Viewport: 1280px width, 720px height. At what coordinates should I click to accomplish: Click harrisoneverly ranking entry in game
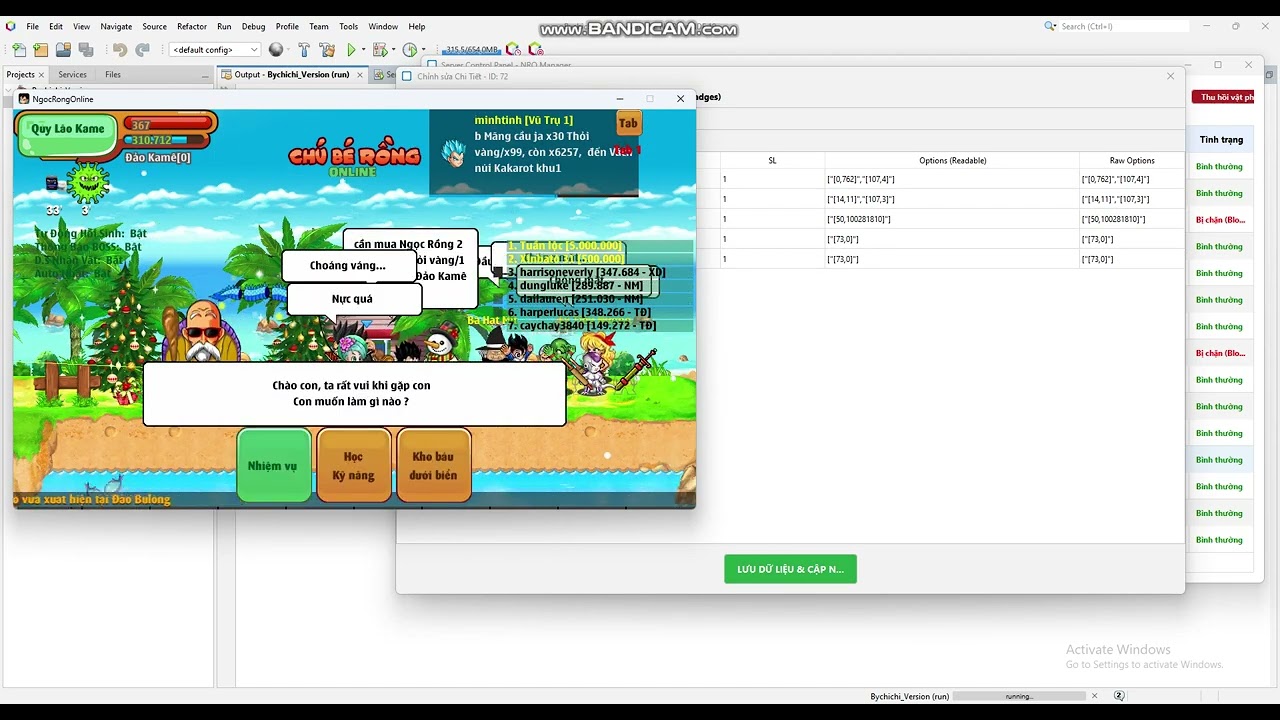click(586, 272)
